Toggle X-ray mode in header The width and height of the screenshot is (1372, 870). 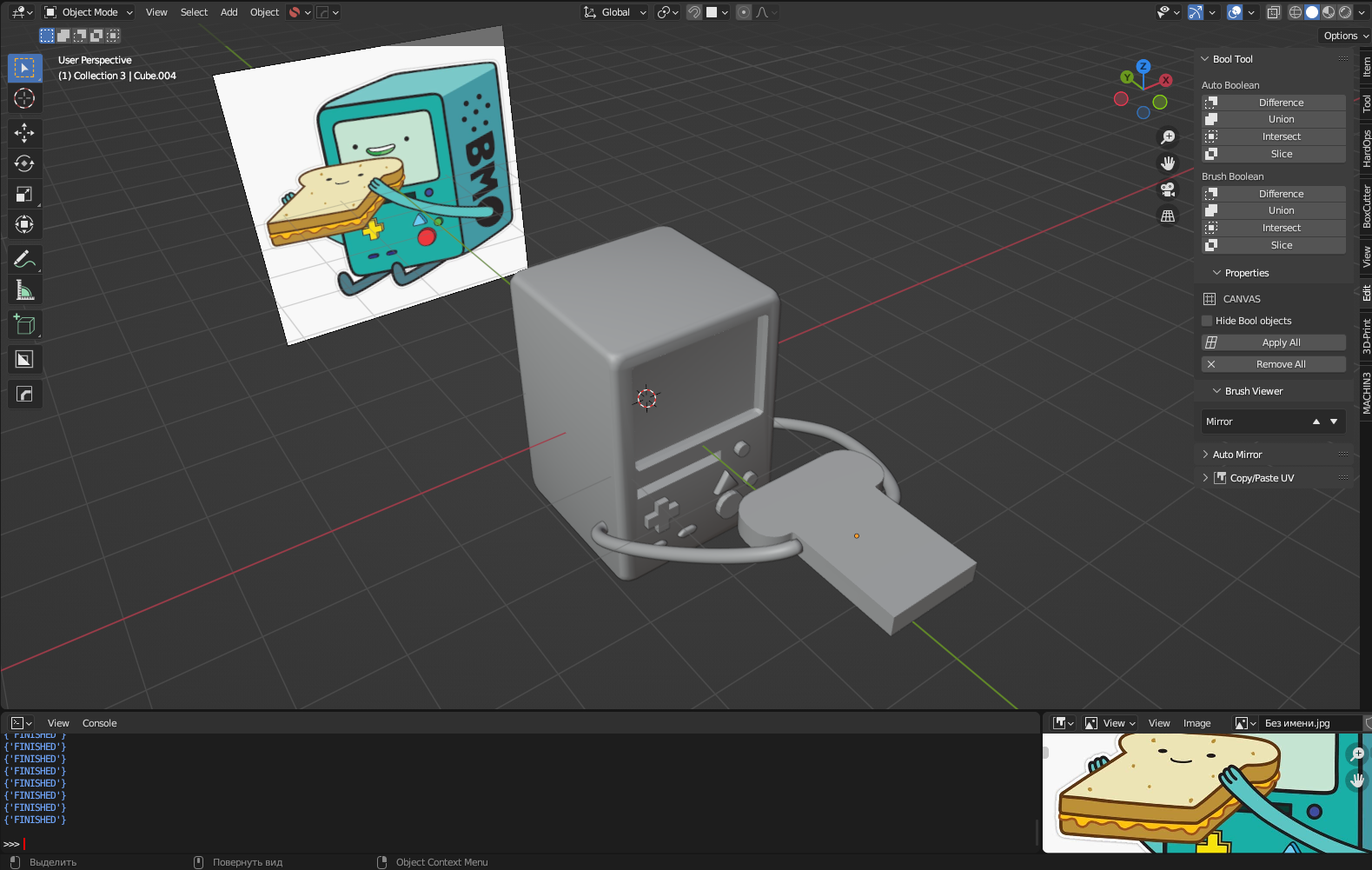pos(1273,12)
